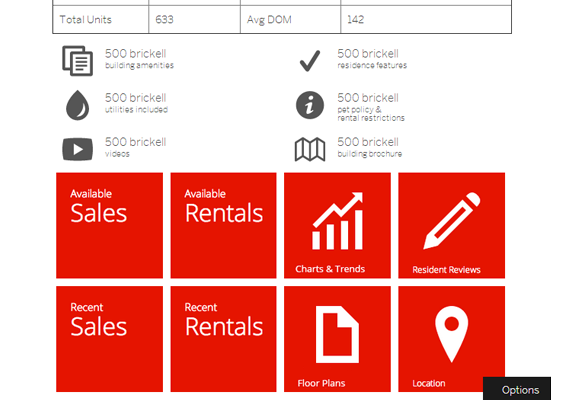
Task: Open the Charts & Trends graph tile
Action: 337,225
